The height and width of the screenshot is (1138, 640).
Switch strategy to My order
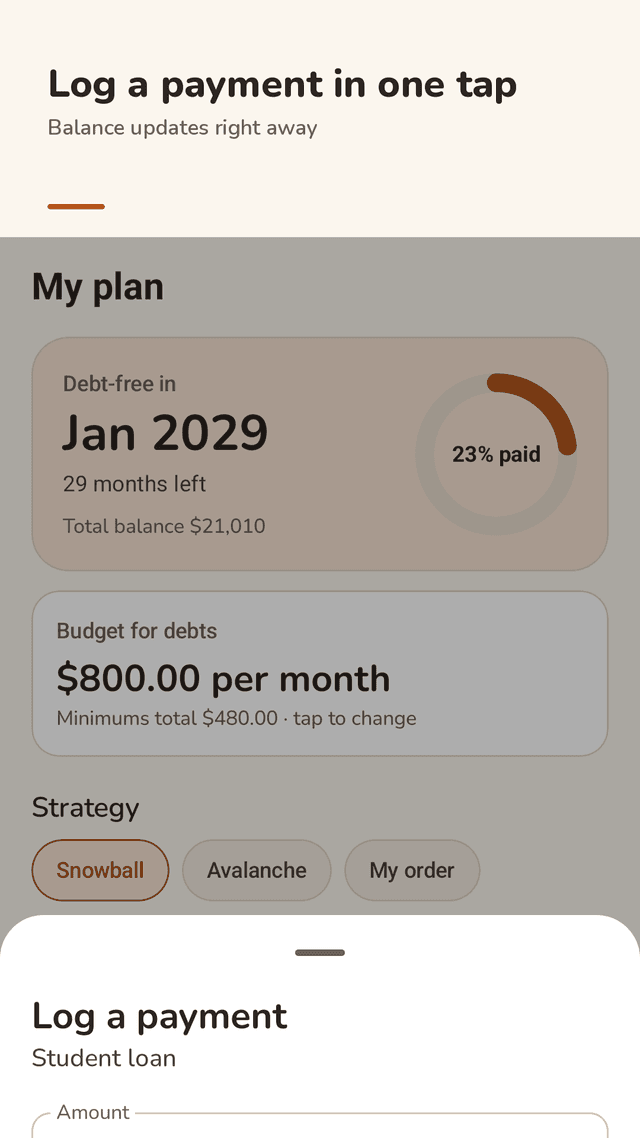coord(412,870)
